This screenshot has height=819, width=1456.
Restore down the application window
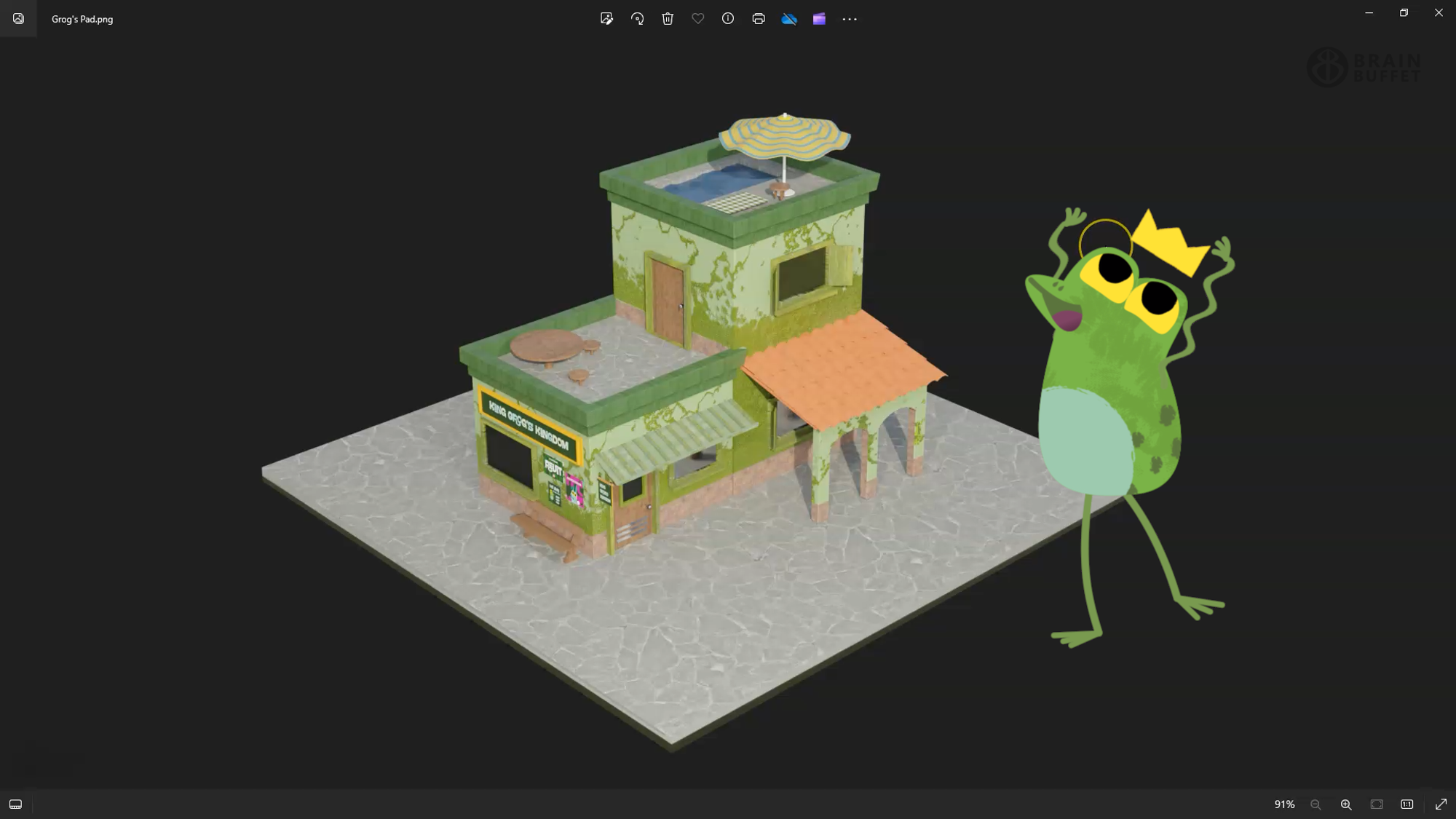(1404, 12)
